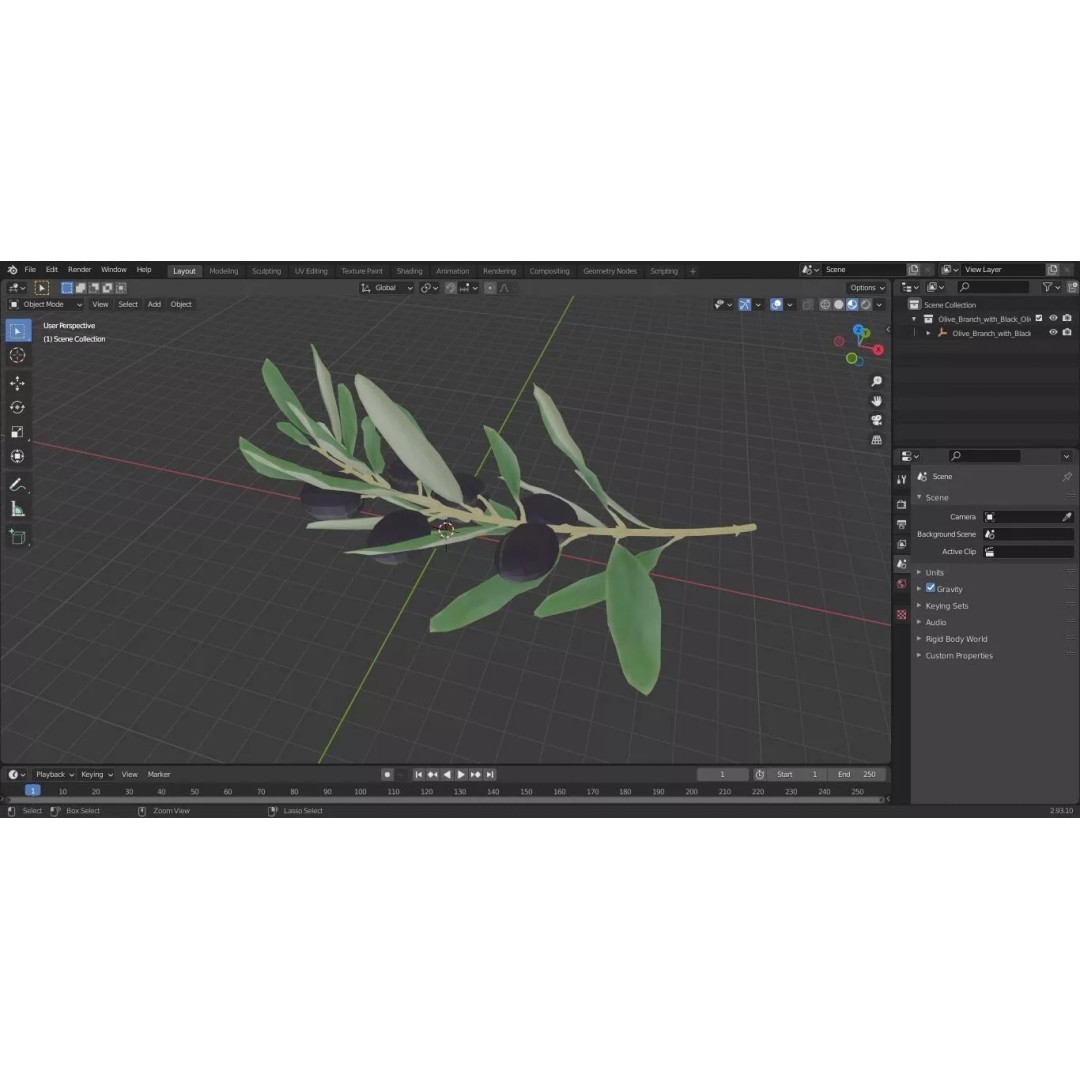
Task: Open the timeline Marker menu
Action: (x=159, y=775)
